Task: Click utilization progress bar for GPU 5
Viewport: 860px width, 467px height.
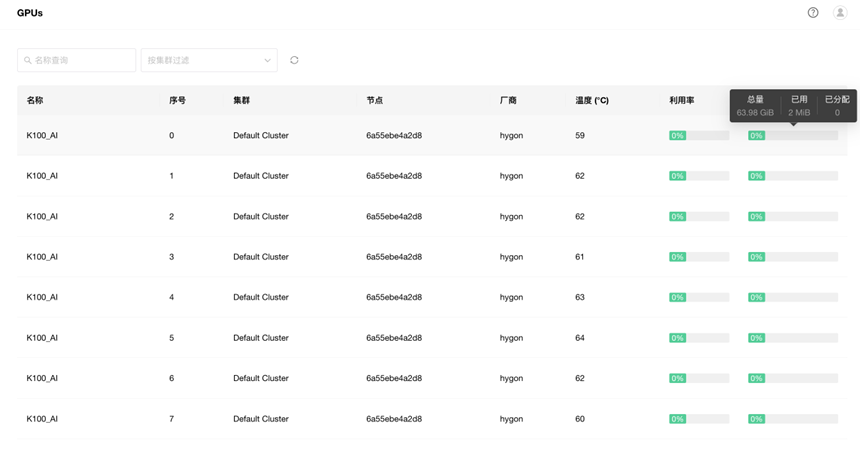Action: click(x=699, y=338)
